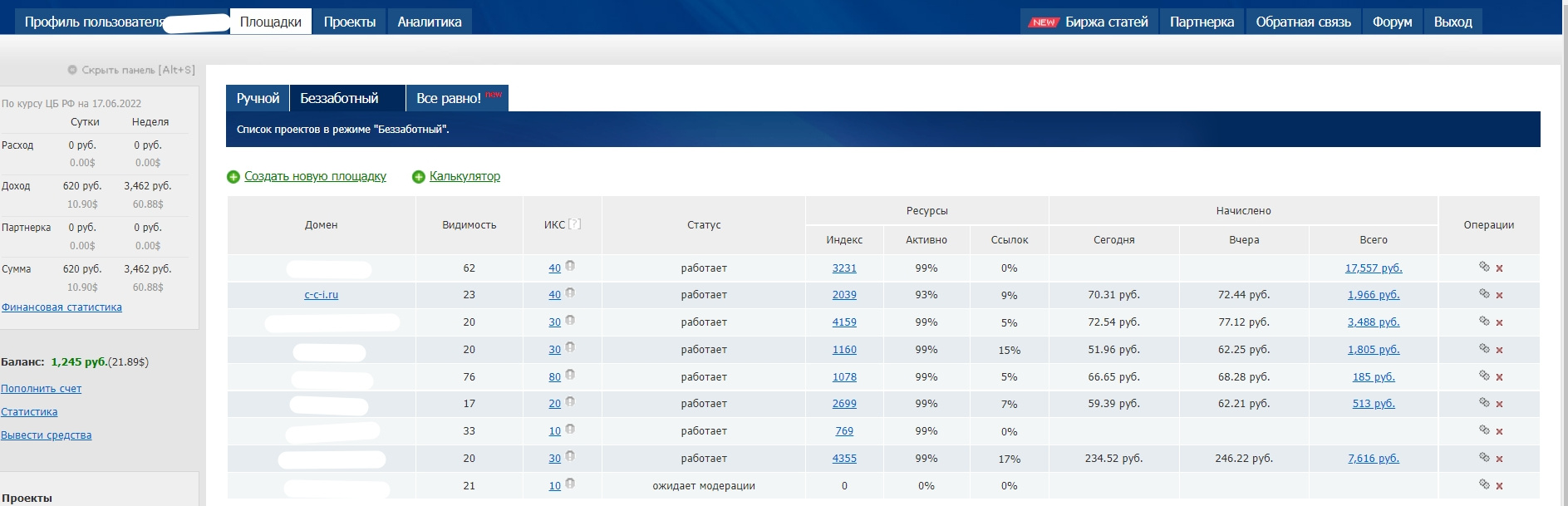Click Выход to log out

point(1452,22)
